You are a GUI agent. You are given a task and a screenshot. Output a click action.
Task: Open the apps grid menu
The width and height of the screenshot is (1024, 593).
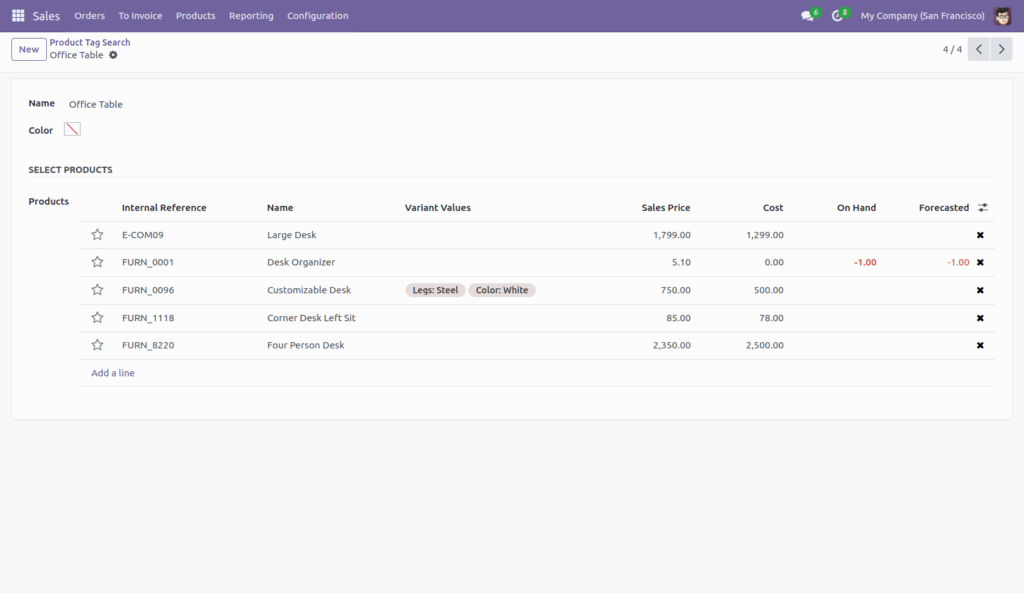coord(17,15)
